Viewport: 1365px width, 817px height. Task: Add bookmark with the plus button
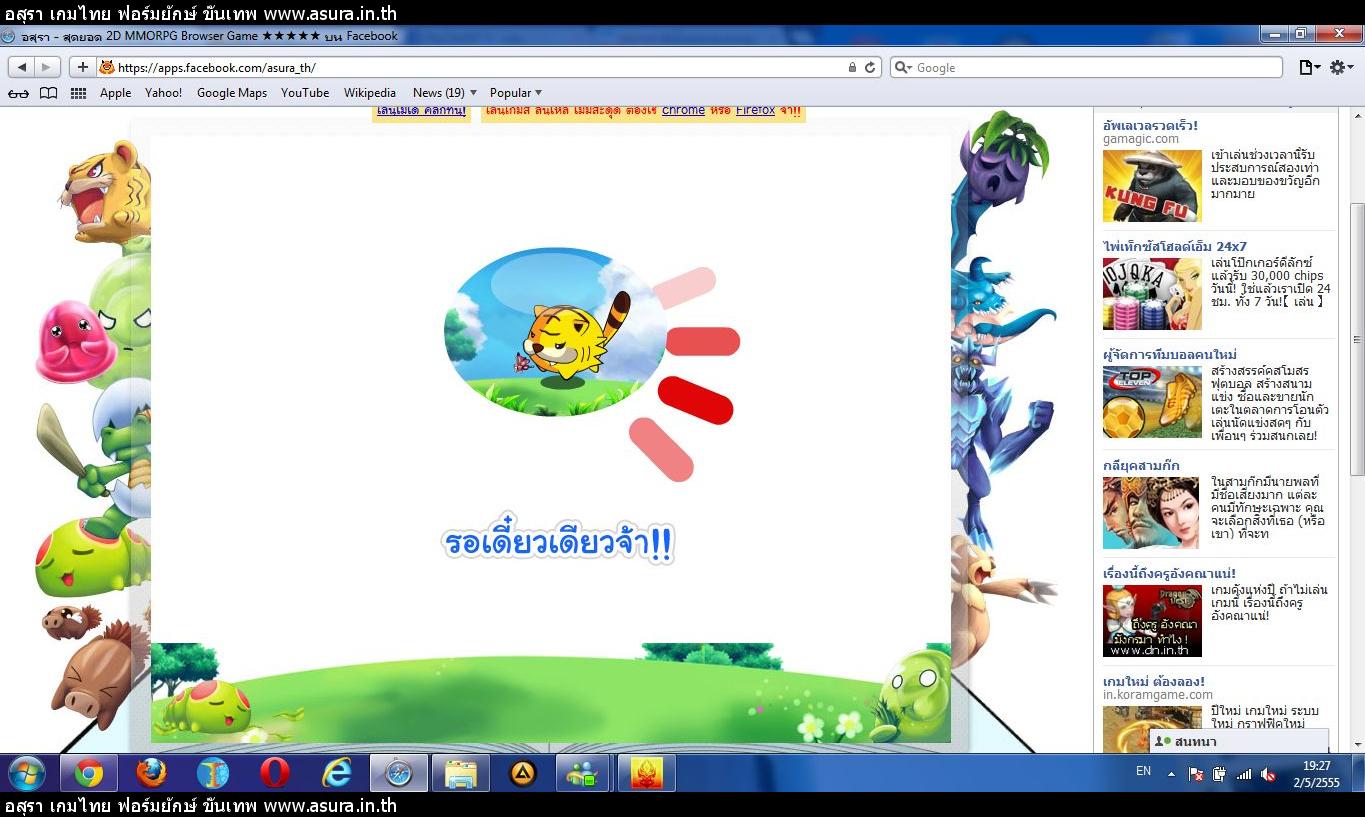pyautogui.click(x=82, y=67)
